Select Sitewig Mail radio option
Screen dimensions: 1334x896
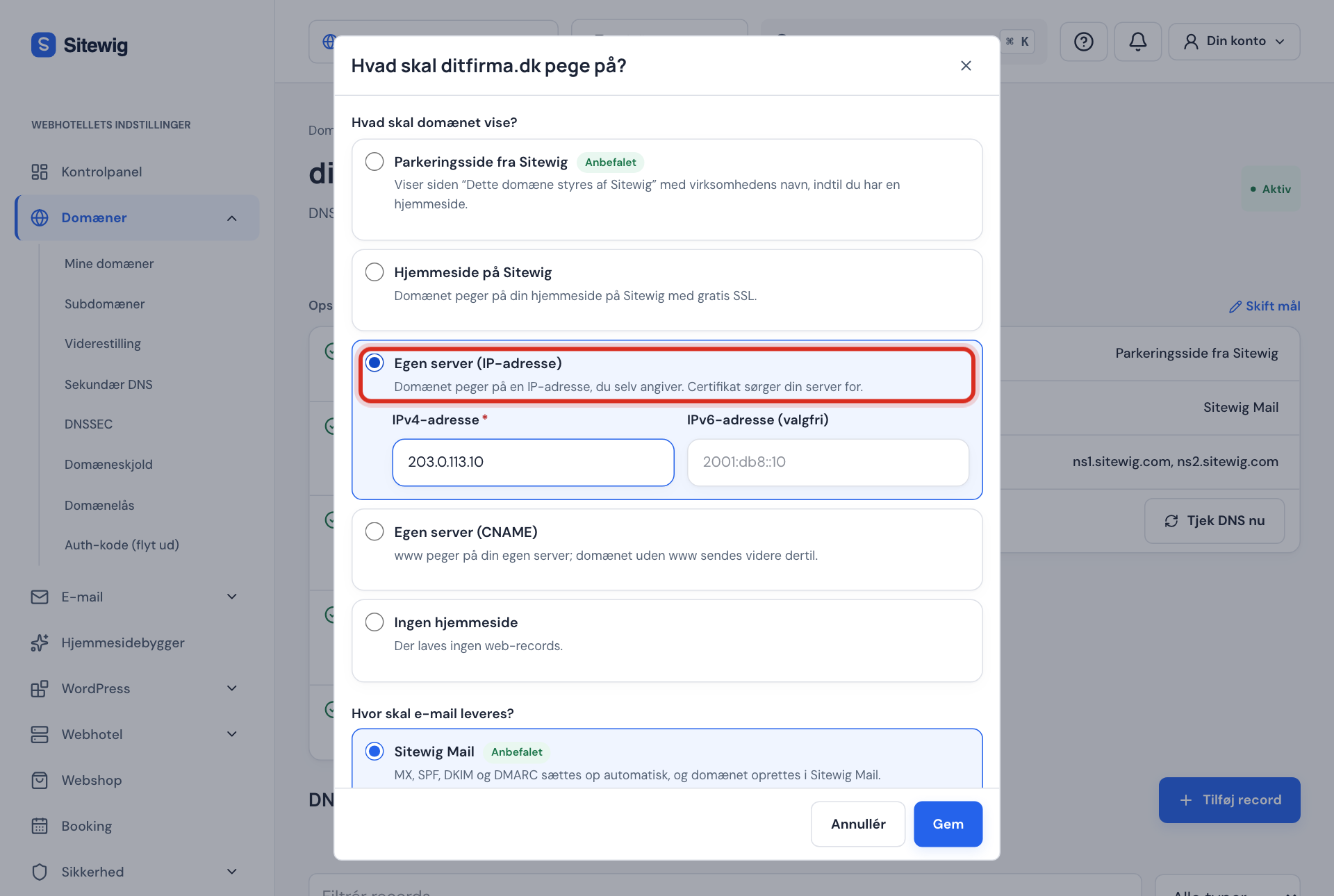tap(374, 751)
